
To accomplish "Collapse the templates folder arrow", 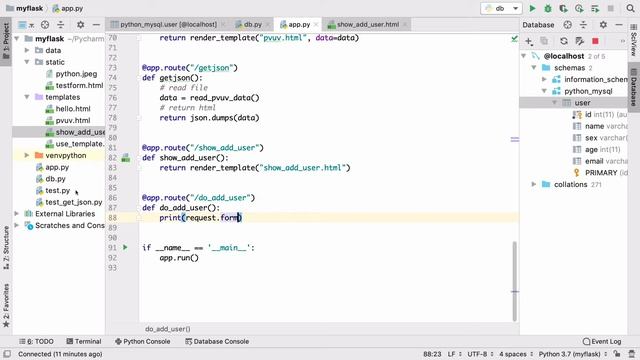I will tap(27, 97).
